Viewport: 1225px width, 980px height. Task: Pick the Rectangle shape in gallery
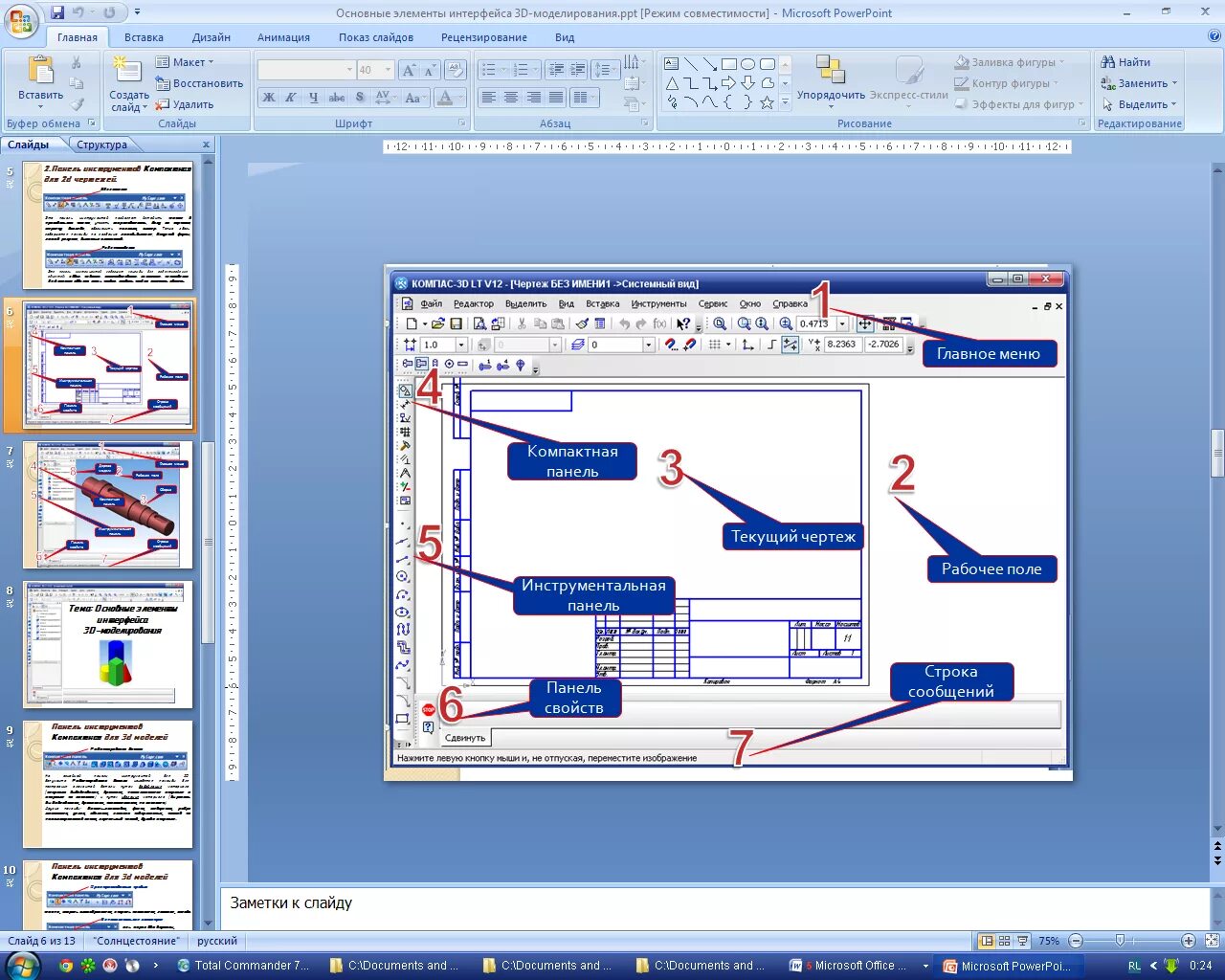pos(729,64)
